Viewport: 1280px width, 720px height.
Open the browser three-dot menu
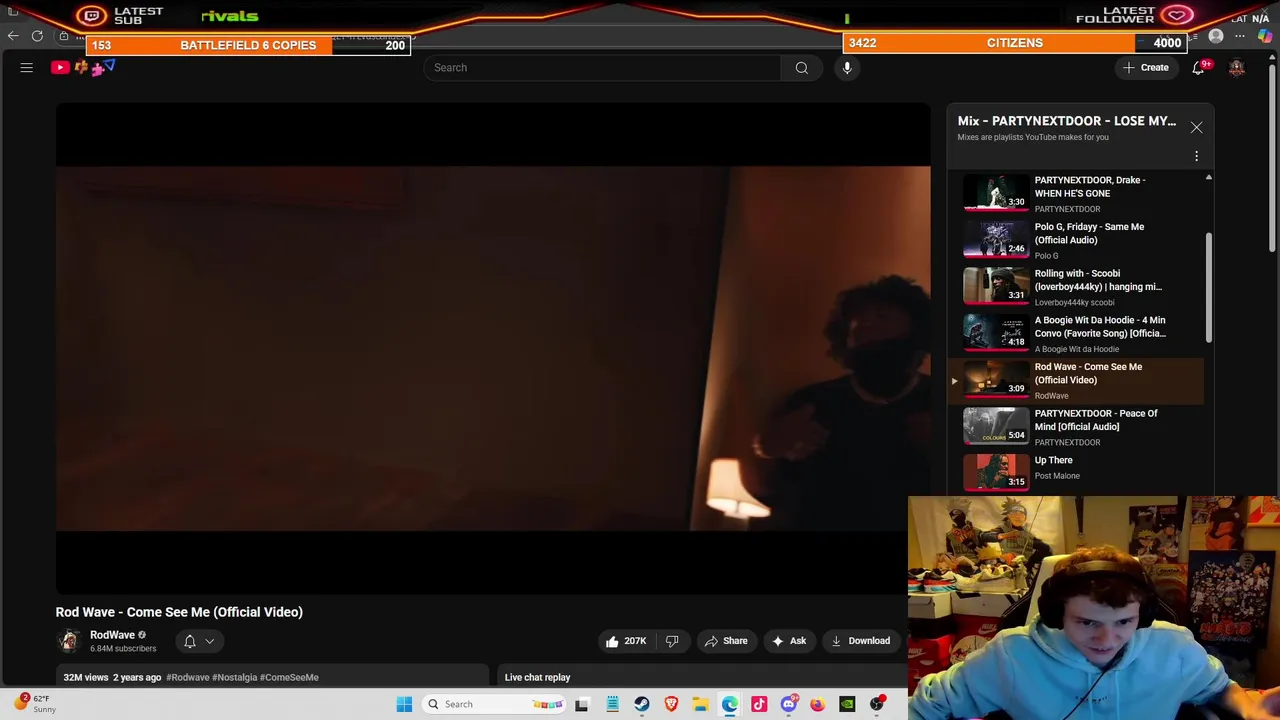[x=1240, y=36]
